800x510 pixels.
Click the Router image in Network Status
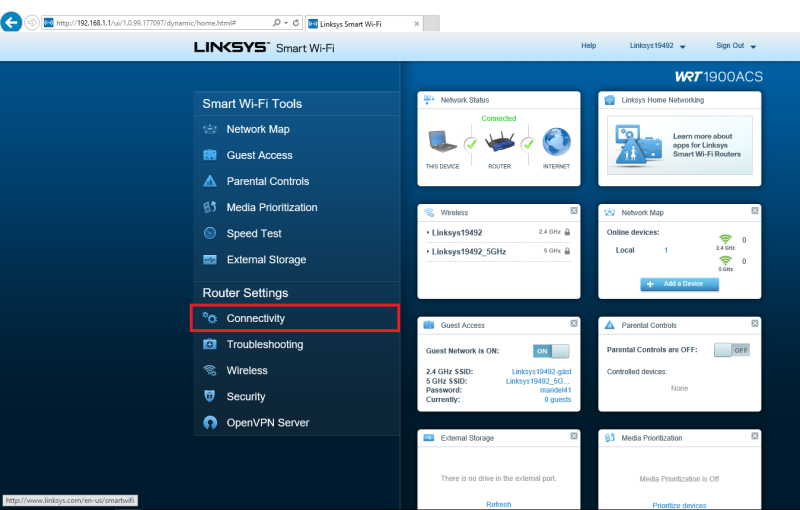click(499, 142)
